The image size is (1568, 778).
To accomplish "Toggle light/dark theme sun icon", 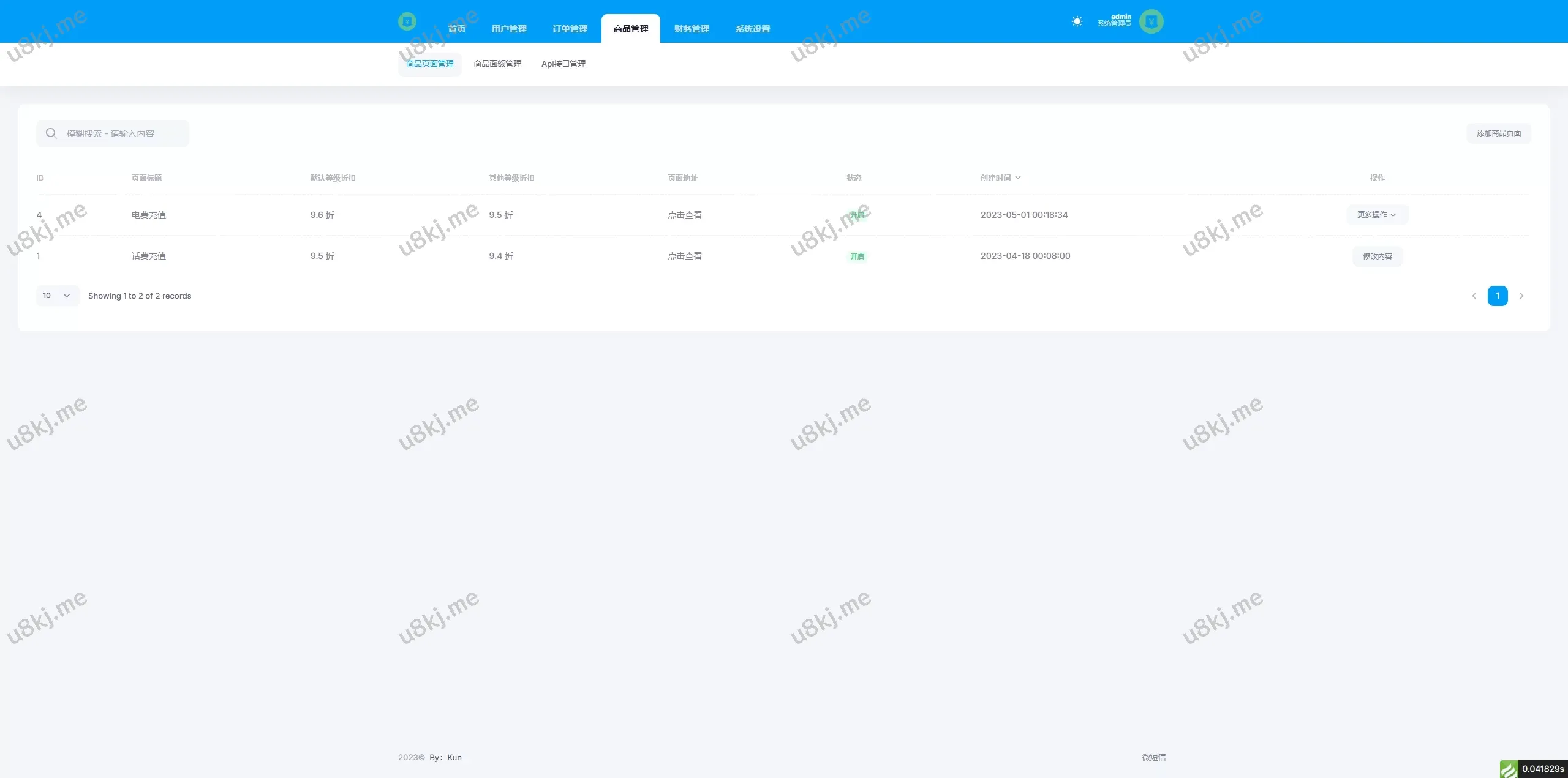I will 1077,21.
